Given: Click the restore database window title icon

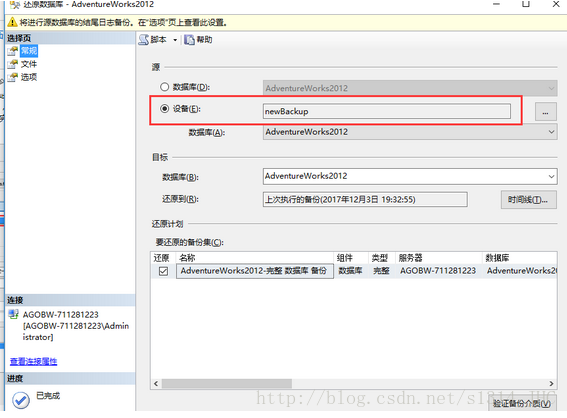Looking at the screenshot, I should tap(15, 5).
